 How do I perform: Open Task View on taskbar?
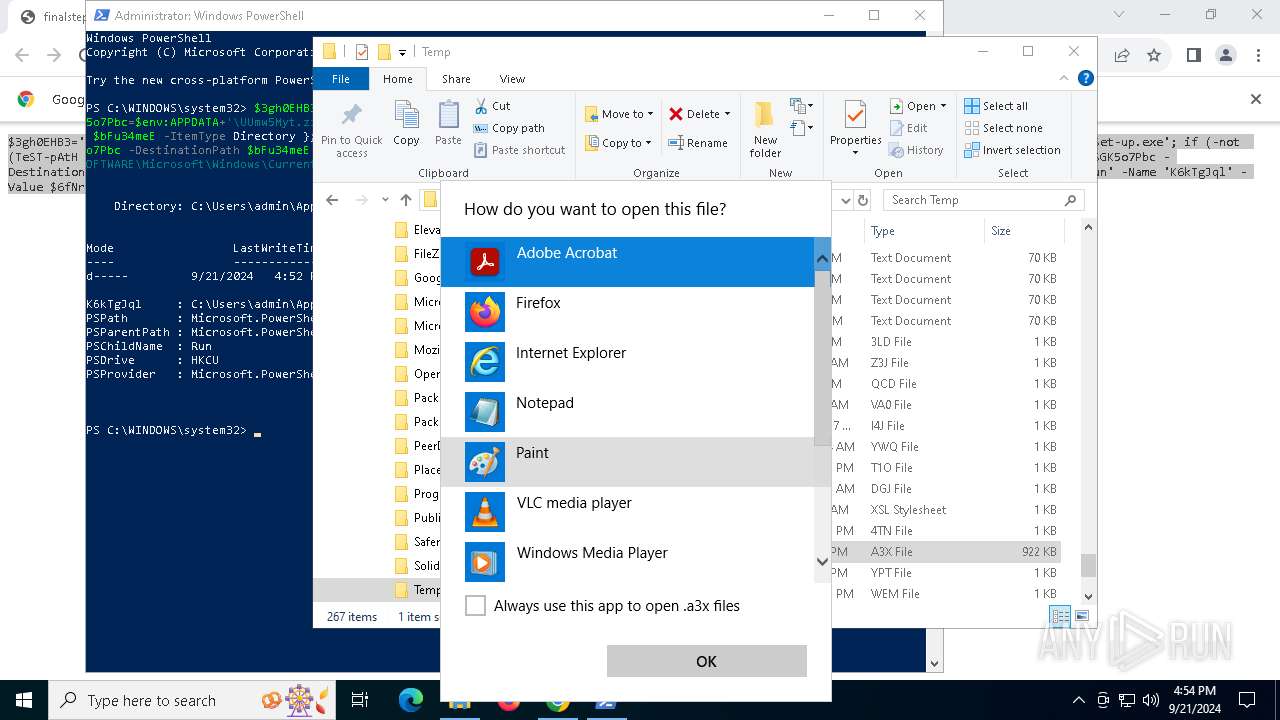[x=360, y=701]
